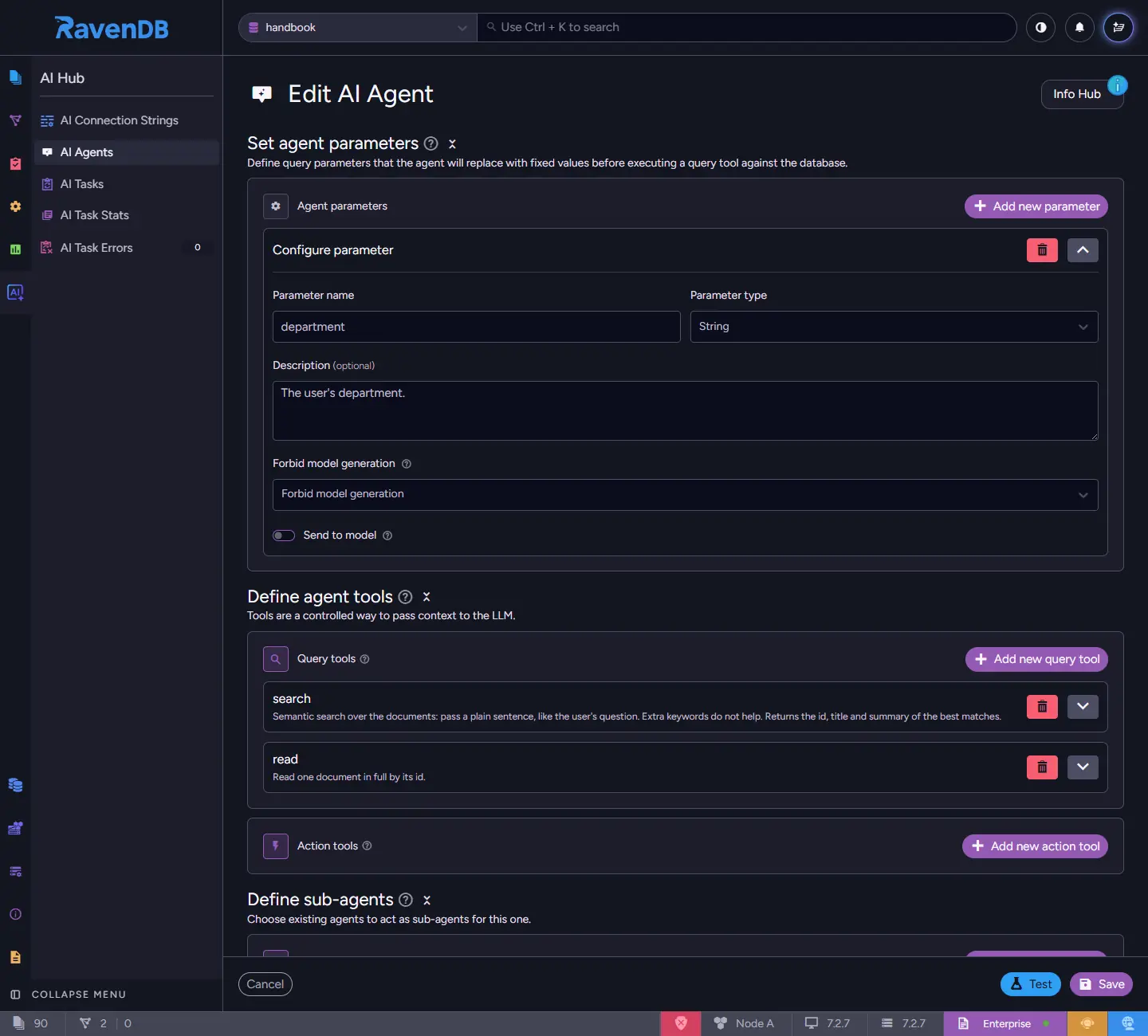Open the Stats bar-chart icon in the sidebar

click(x=15, y=249)
